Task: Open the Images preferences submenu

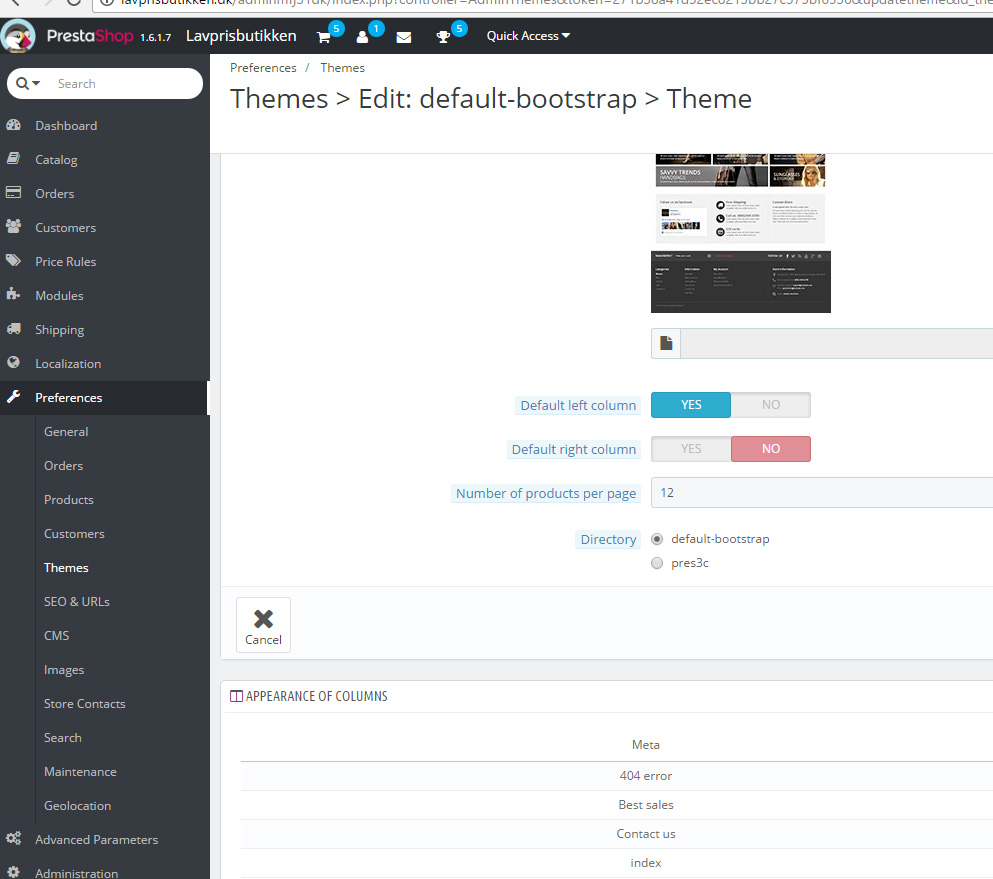Action: tap(64, 670)
